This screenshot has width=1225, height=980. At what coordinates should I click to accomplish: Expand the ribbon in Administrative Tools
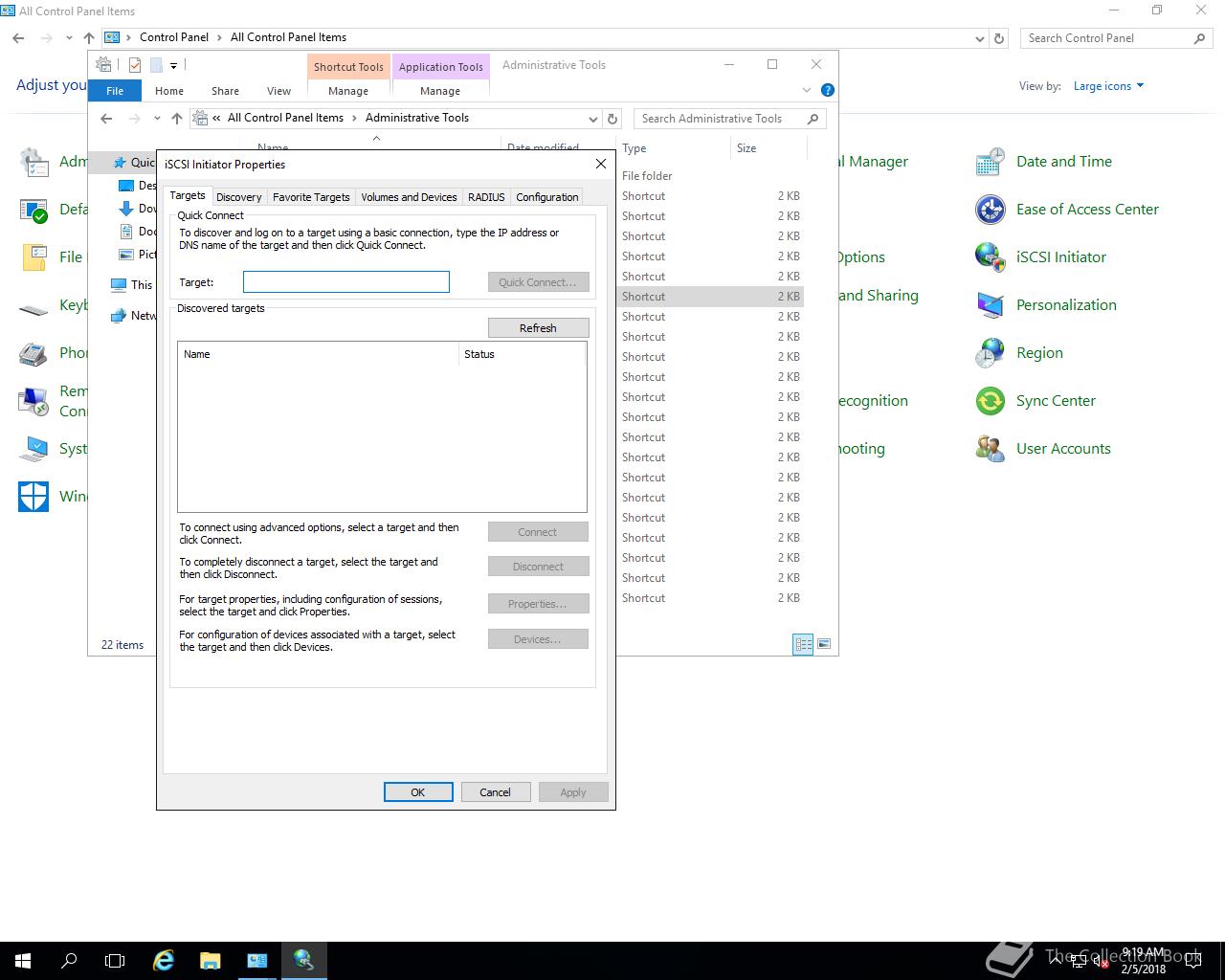point(806,90)
